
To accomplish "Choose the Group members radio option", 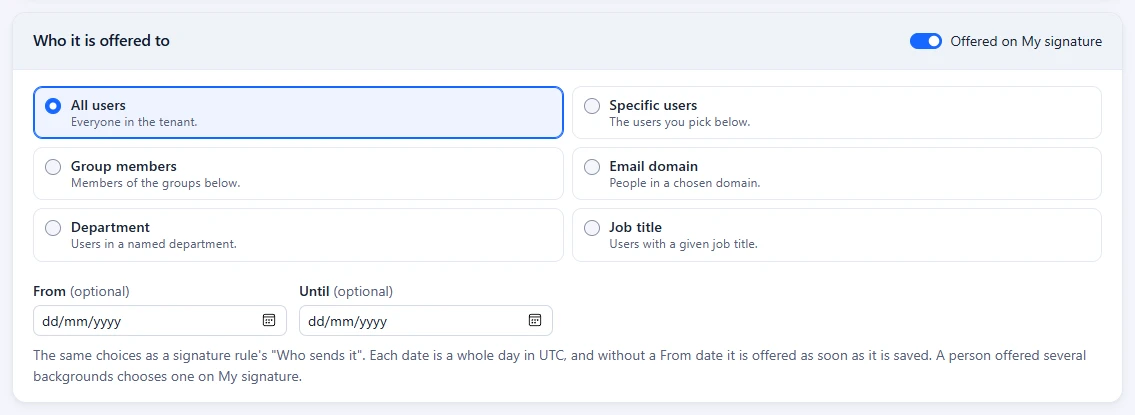I will 53,167.
